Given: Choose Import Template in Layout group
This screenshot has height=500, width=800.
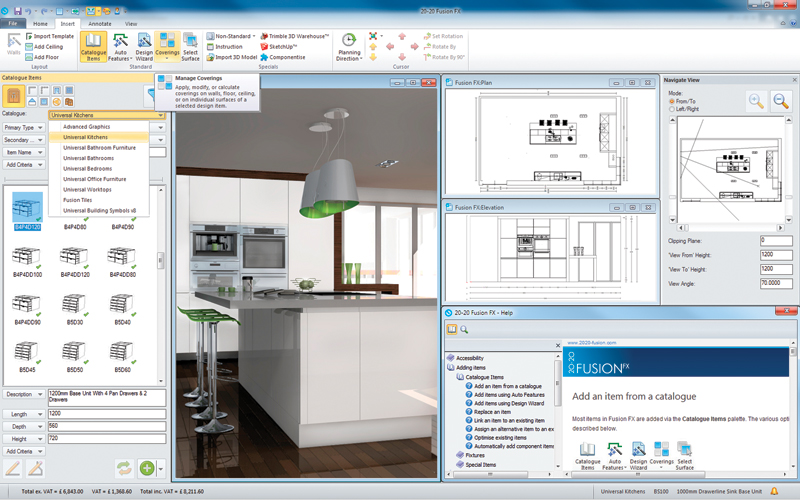Looking at the screenshot, I should [x=49, y=36].
